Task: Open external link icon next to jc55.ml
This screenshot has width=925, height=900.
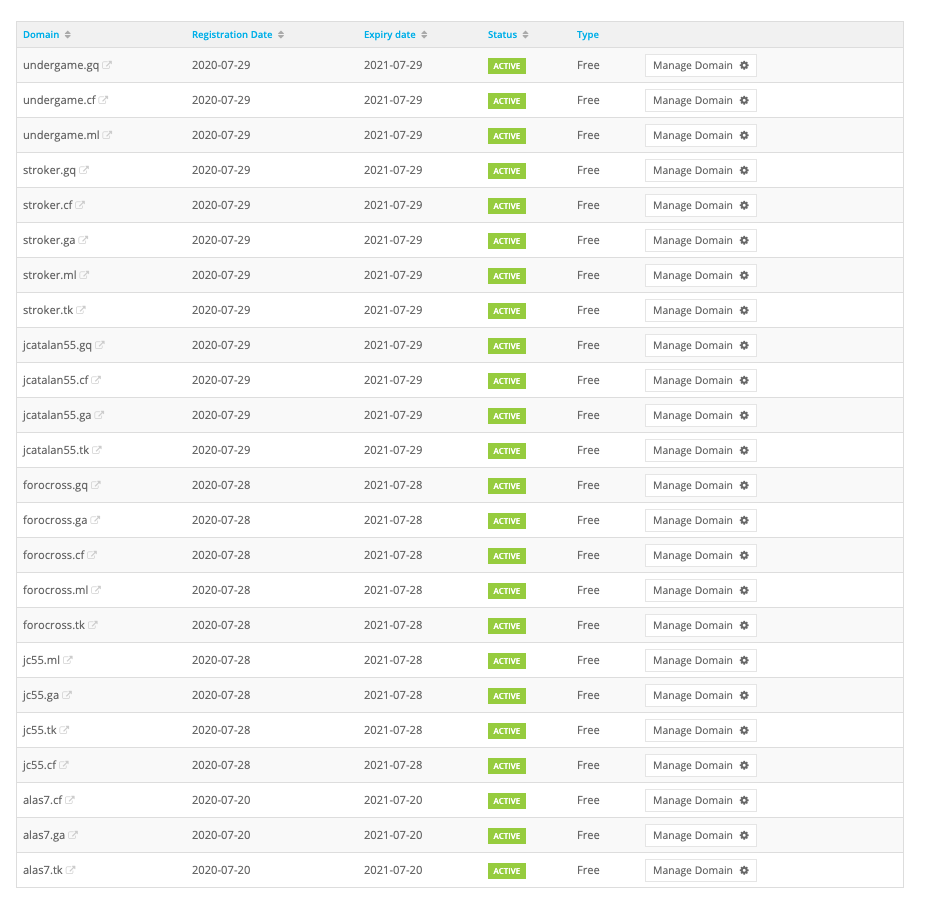Action: click(68, 659)
